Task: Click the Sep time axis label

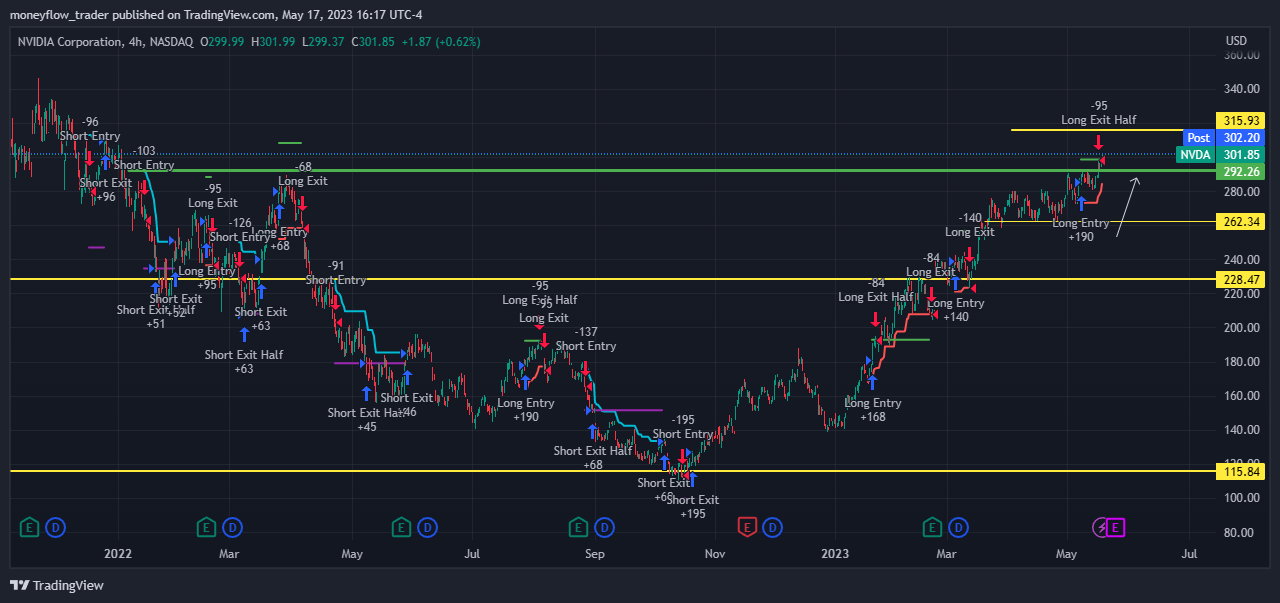Action: [x=594, y=552]
